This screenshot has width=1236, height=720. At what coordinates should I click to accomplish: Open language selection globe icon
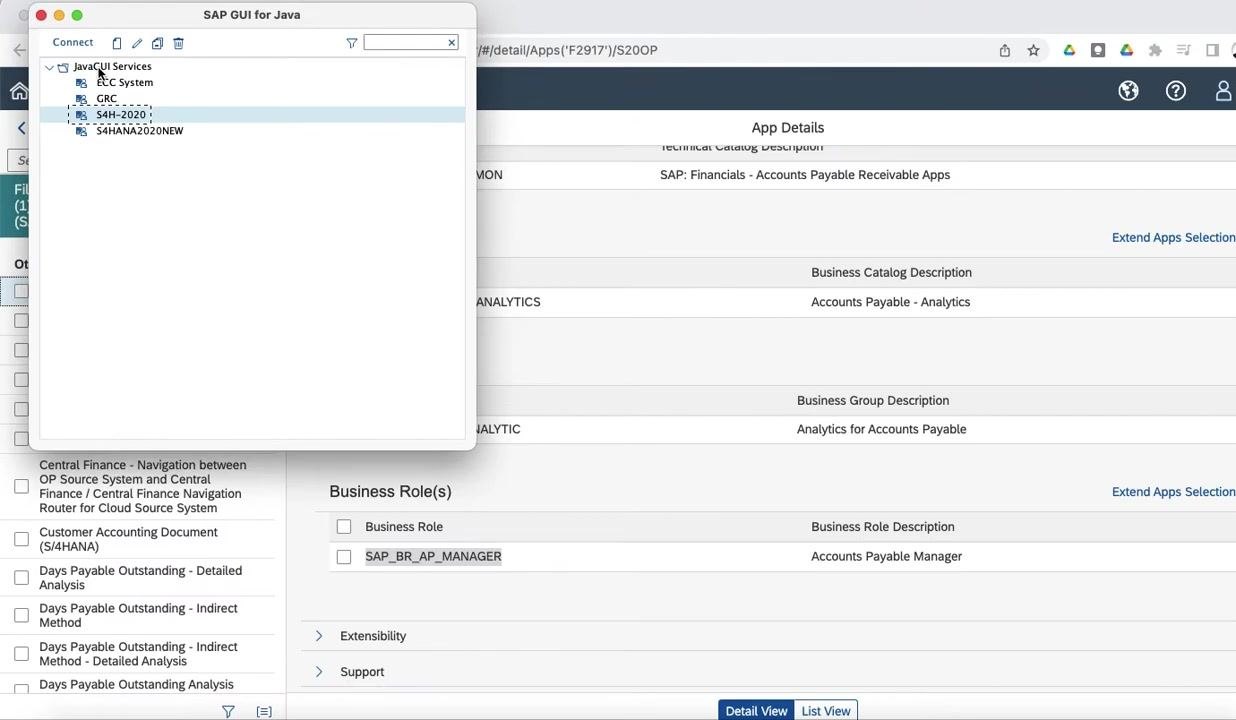[x=1128, y=91]
